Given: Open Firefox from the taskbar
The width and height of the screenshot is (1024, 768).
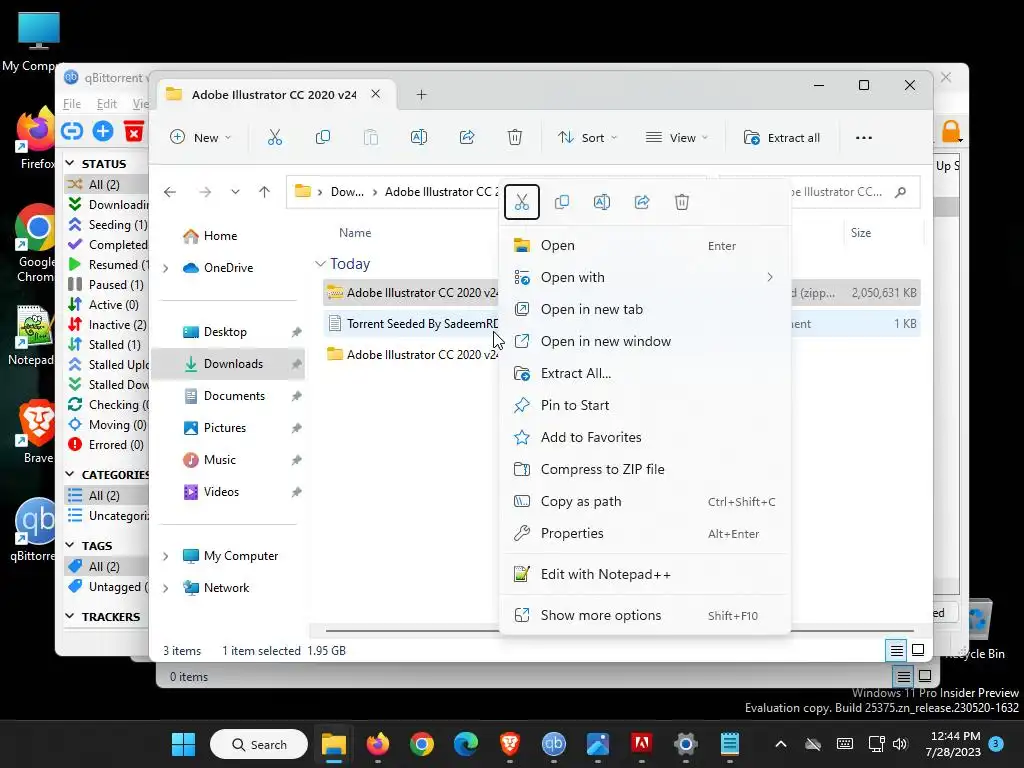Looking at the screenshot, I should (x=377, y=744).
